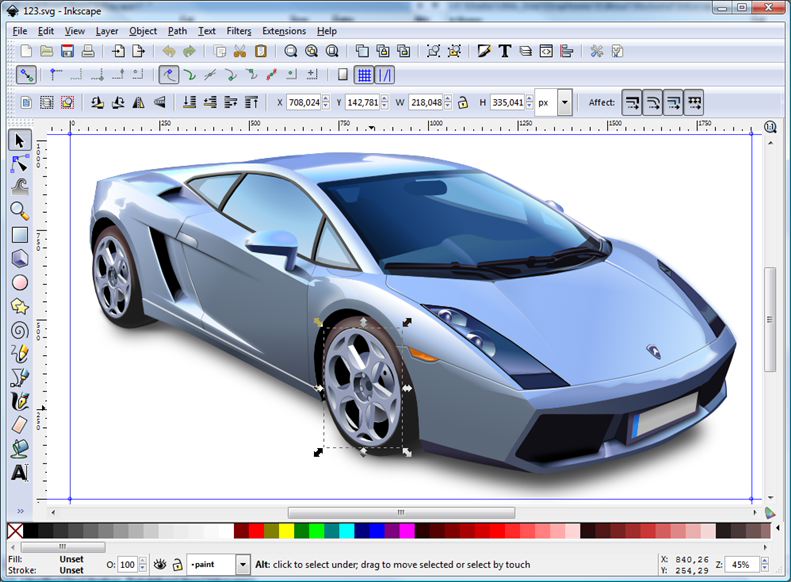The height and width of the screenshot is (582, 791).
Task: Click the W width input field
Action: coord(426,102)
